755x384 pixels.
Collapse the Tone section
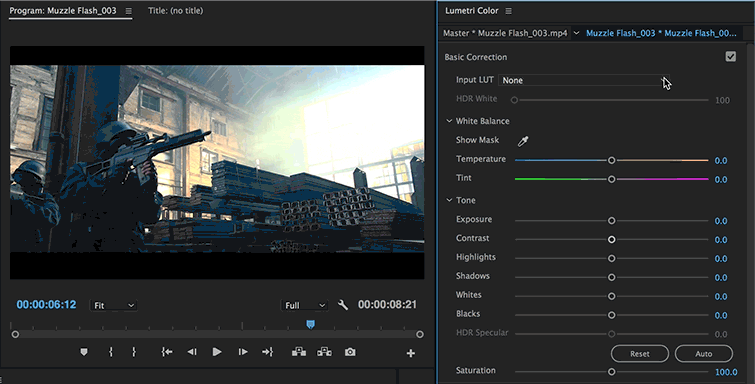pyautogui.click(x=449, y=200)
